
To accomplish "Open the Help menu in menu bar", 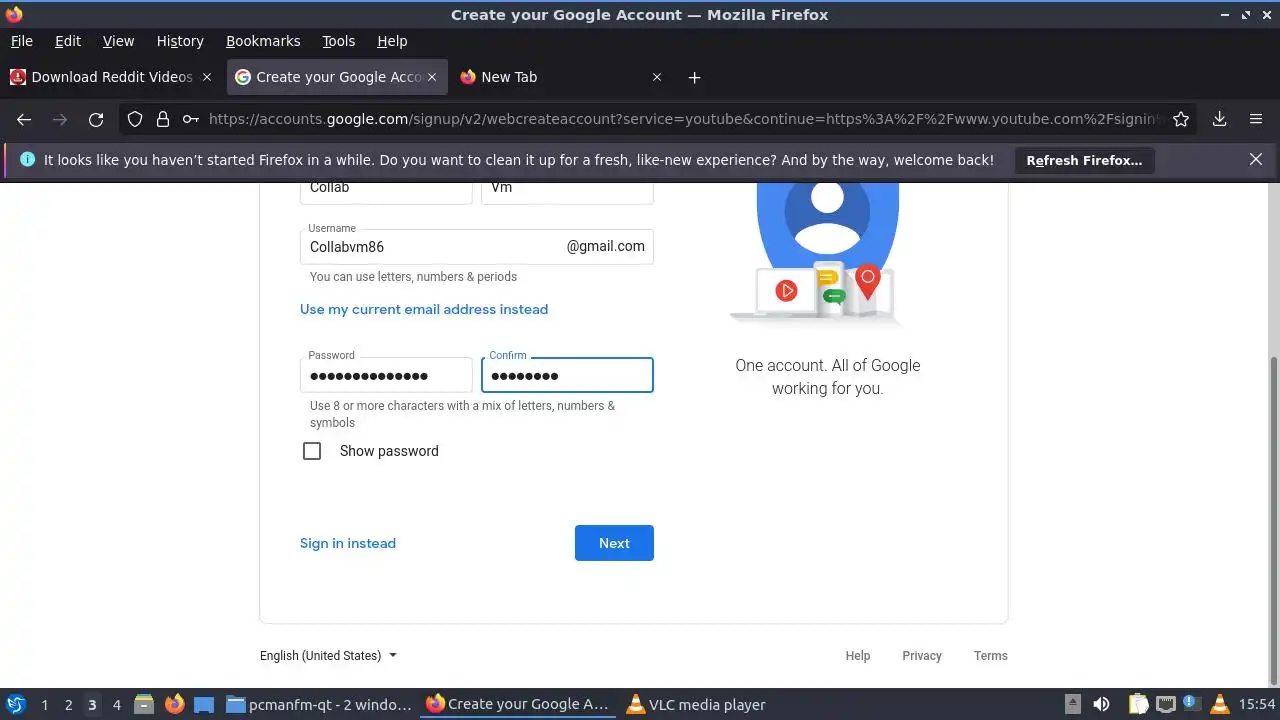I will pyautogui.click(x=392, y=41).
